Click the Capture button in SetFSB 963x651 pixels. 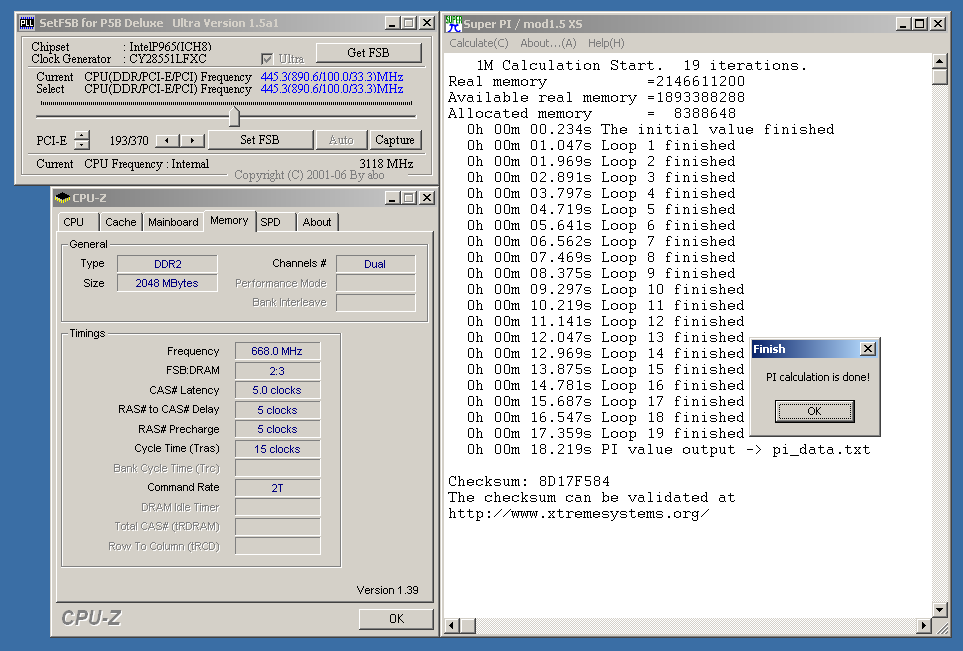coord(395,140)
